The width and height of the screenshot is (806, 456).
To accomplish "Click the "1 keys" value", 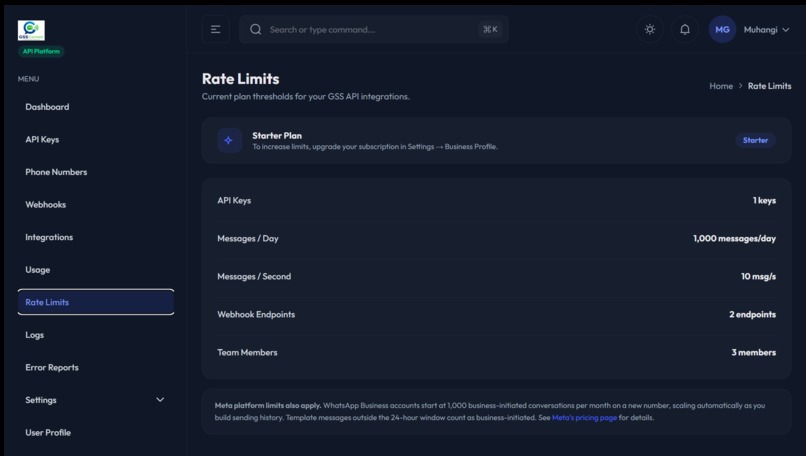I will (764, 200).
